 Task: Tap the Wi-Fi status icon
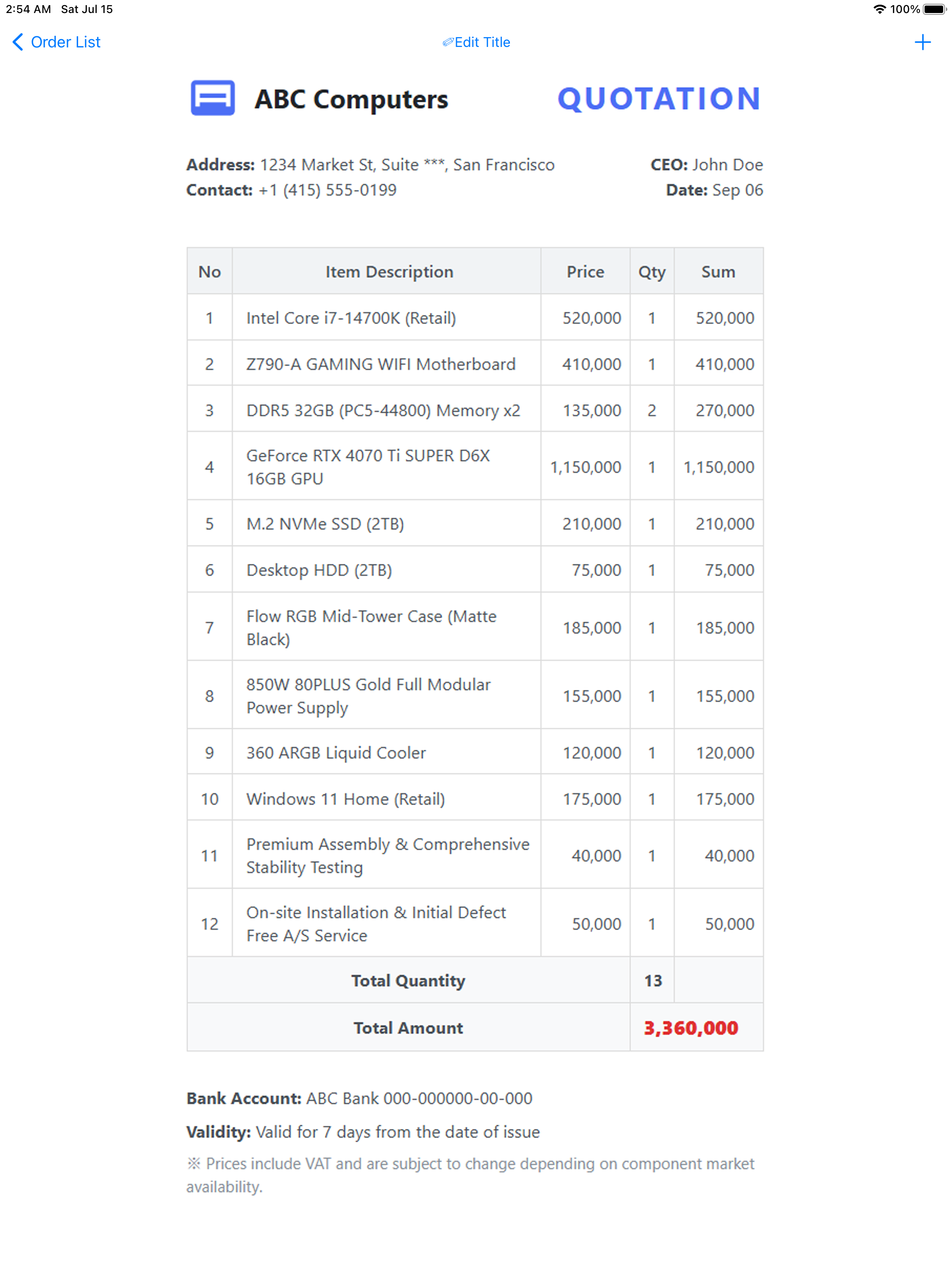click(879, 9)
